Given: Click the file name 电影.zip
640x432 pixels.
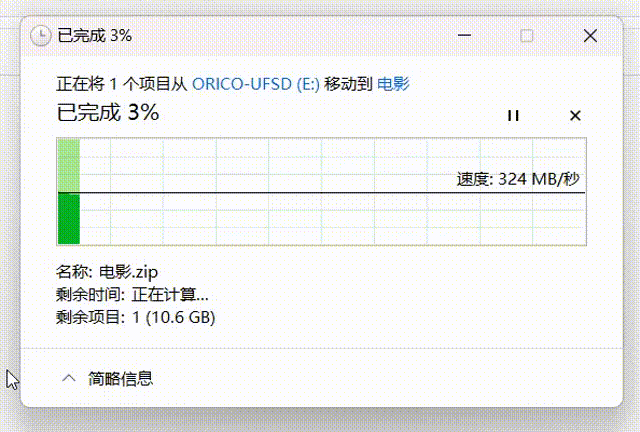Looking at the screenshot, I should 129,272.
